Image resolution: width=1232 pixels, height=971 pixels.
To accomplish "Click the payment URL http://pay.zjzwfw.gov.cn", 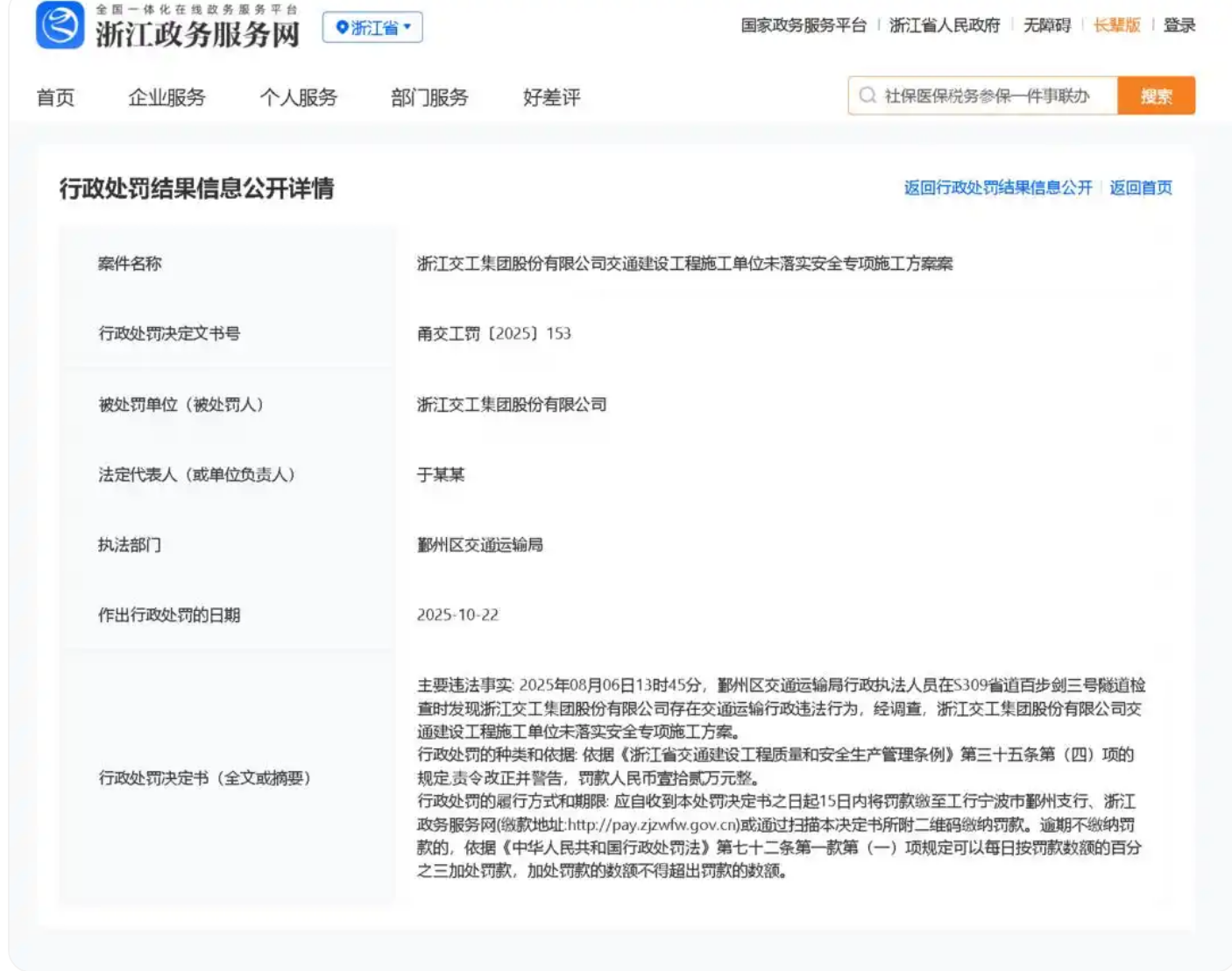I will (x=653, y=825).
